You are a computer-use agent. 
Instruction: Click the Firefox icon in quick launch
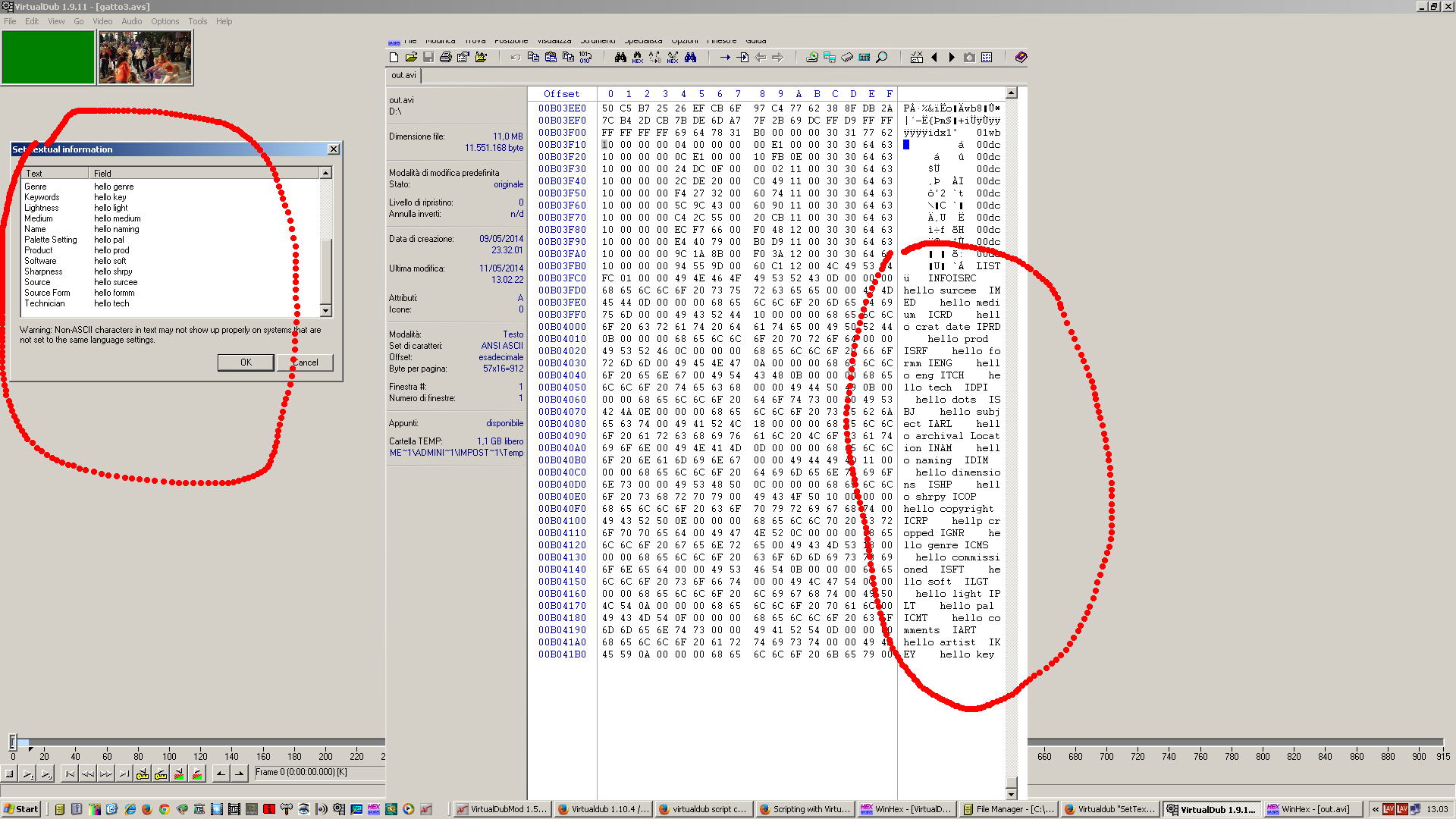(x=147, y=809)
